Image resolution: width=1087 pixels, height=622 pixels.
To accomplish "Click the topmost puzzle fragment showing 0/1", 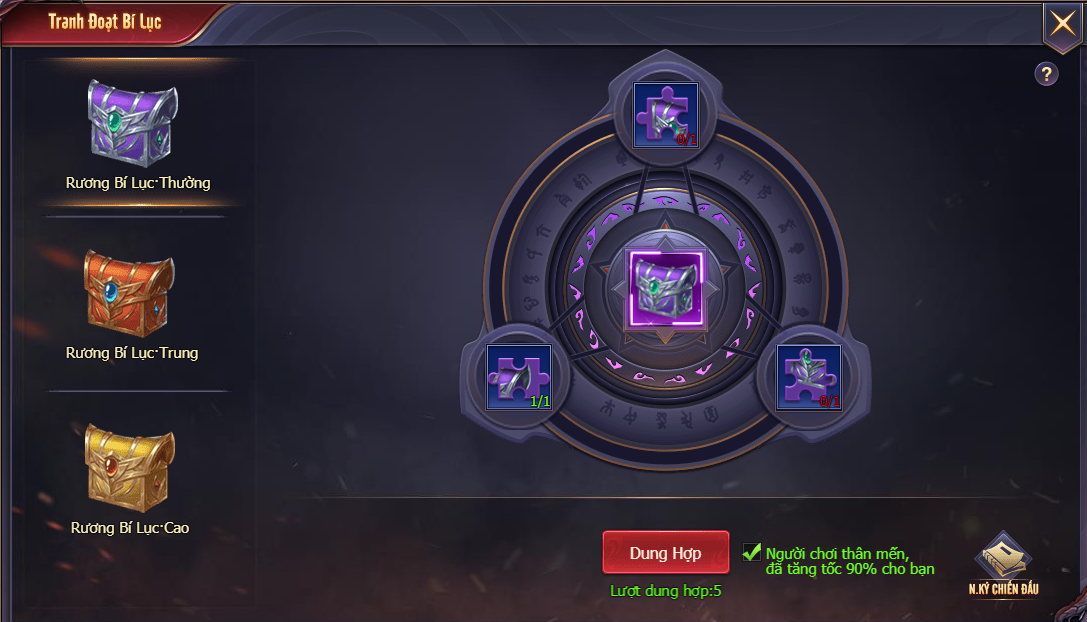I will [x=666, y=114].
